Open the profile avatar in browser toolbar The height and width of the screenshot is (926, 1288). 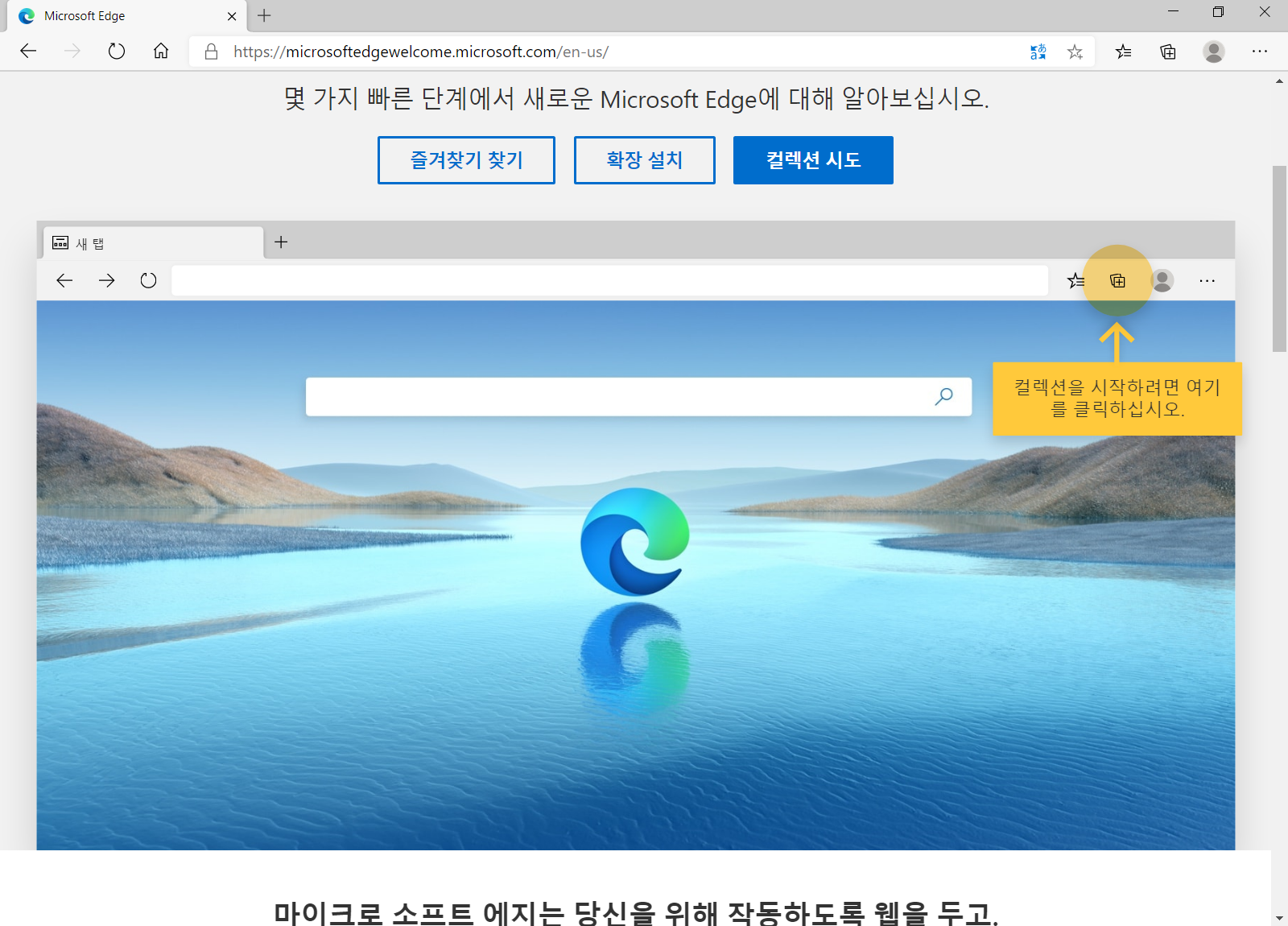click(x=1214, y=52)
